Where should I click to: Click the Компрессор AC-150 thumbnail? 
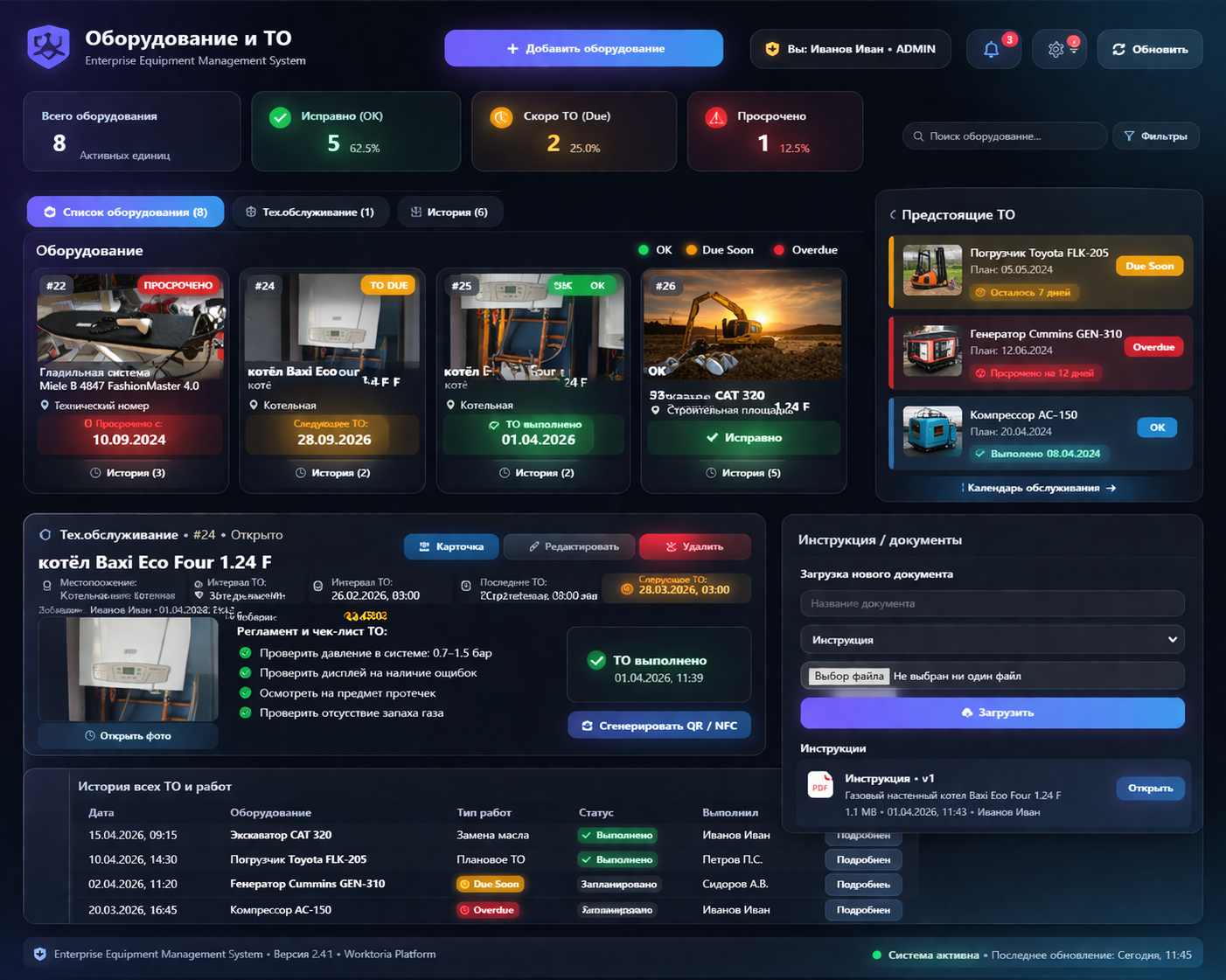pos(932,431)
